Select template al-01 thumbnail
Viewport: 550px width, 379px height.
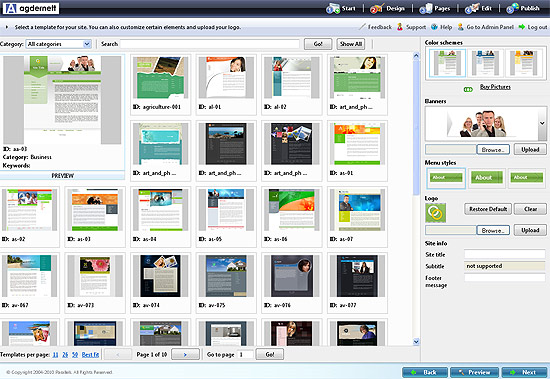[x=226, y=78]
